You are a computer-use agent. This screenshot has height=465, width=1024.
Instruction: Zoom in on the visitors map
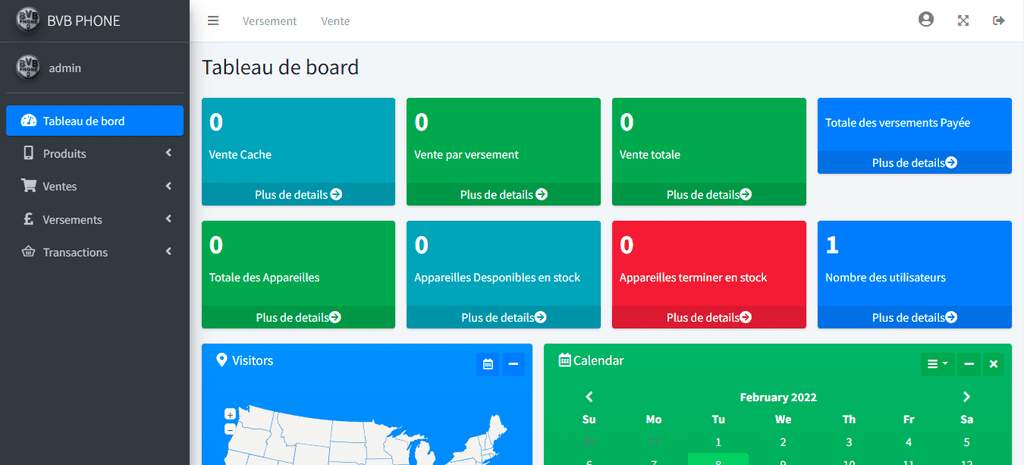click(230, 414)
